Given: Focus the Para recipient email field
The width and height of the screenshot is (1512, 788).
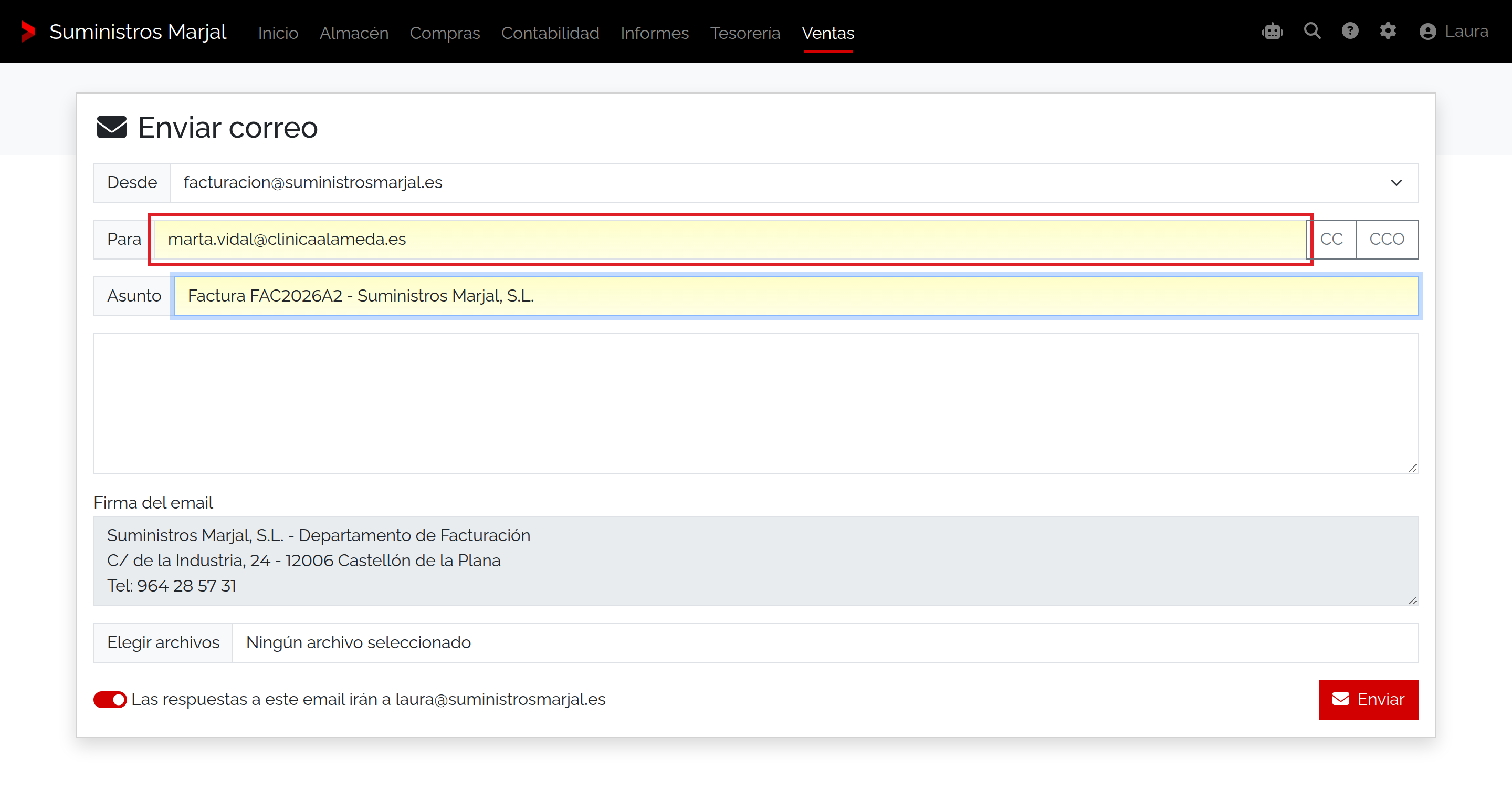Looking at the screenshot, I should tap(730, 239).
